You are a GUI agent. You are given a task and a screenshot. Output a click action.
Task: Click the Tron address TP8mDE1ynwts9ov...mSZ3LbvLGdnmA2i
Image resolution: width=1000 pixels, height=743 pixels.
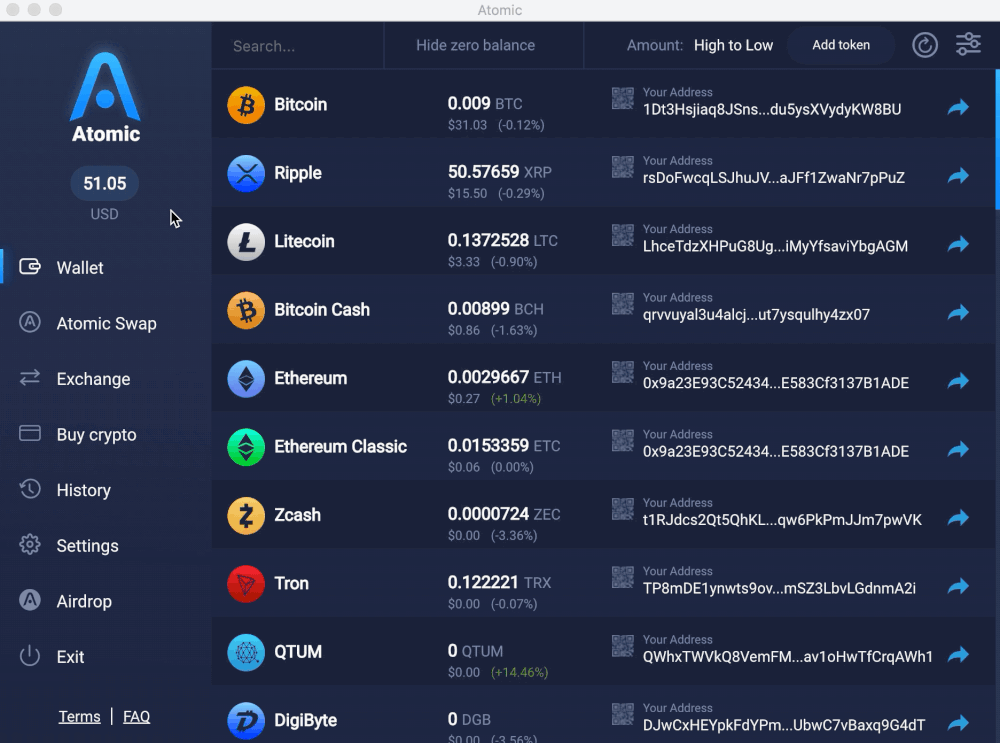(779, 588)
